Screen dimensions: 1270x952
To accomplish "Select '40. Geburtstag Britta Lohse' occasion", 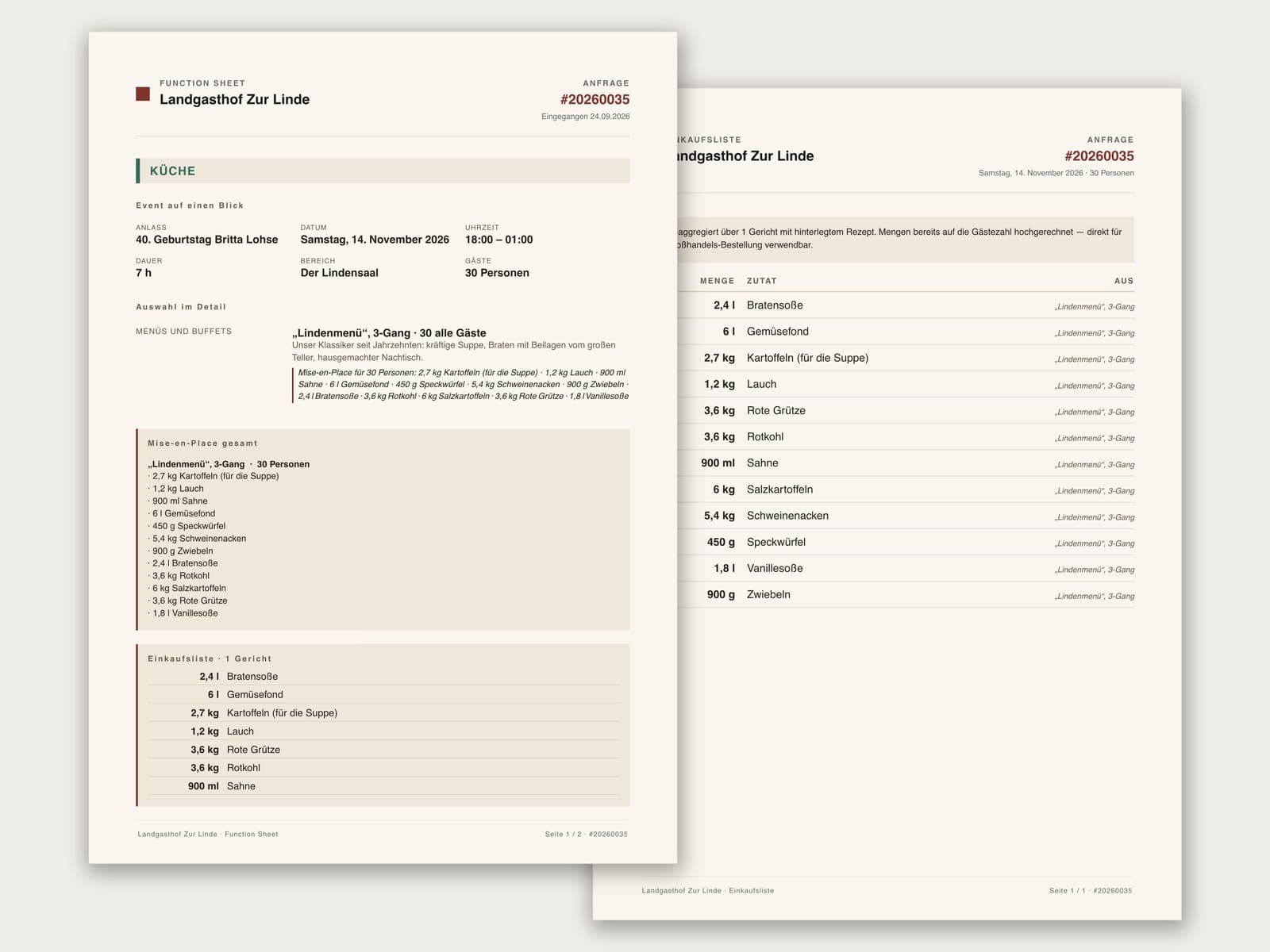I will pos(207,240).
